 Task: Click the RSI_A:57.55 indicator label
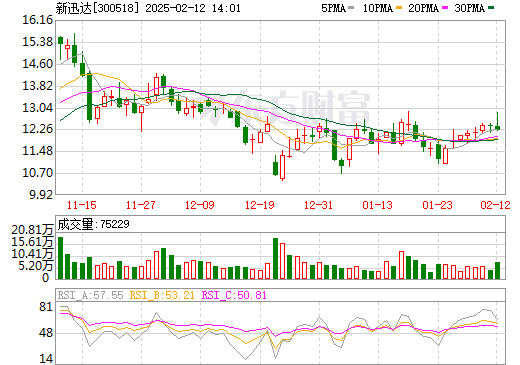pos(90,295)
